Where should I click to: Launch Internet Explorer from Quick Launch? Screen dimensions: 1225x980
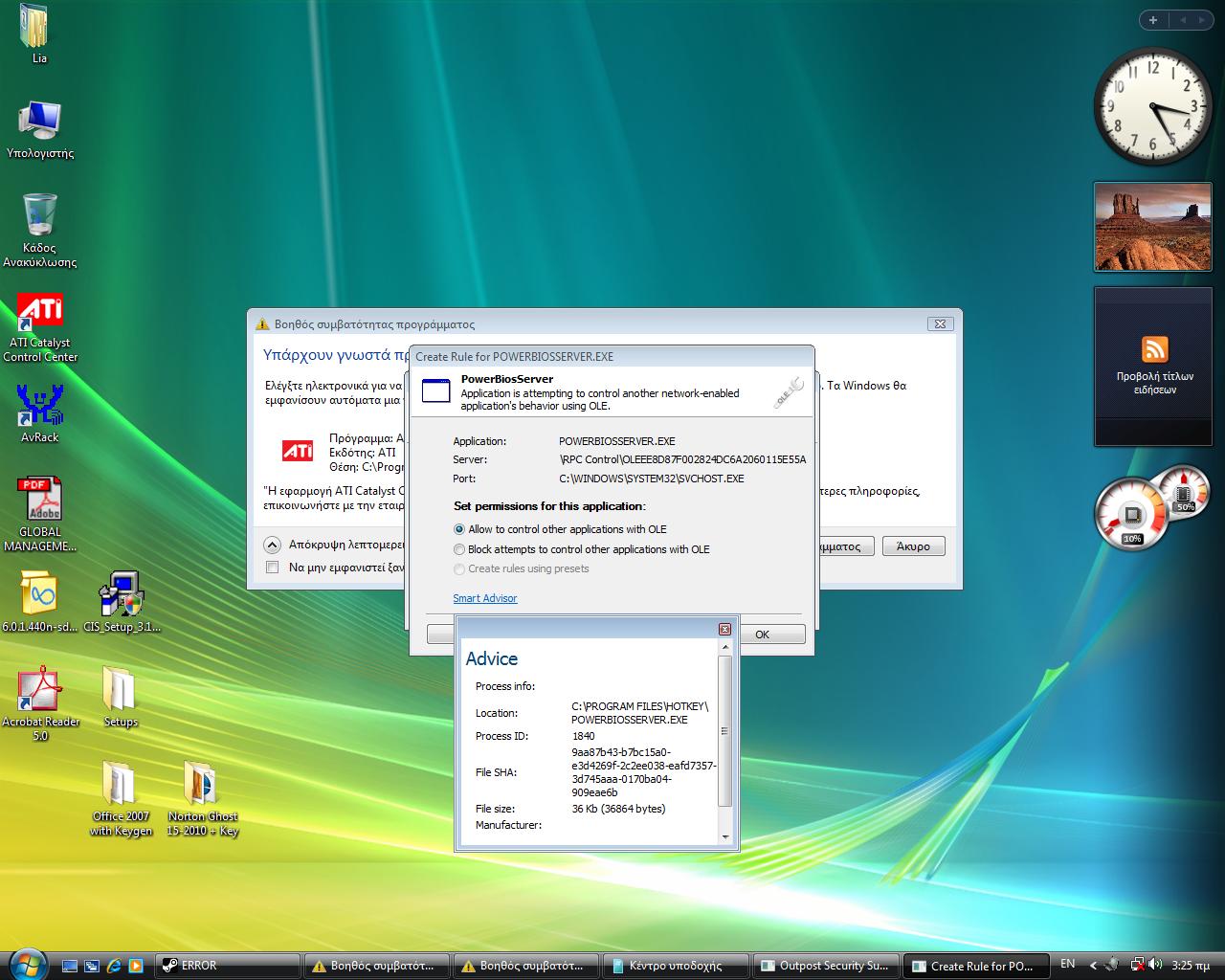click(x=114, y=966)
